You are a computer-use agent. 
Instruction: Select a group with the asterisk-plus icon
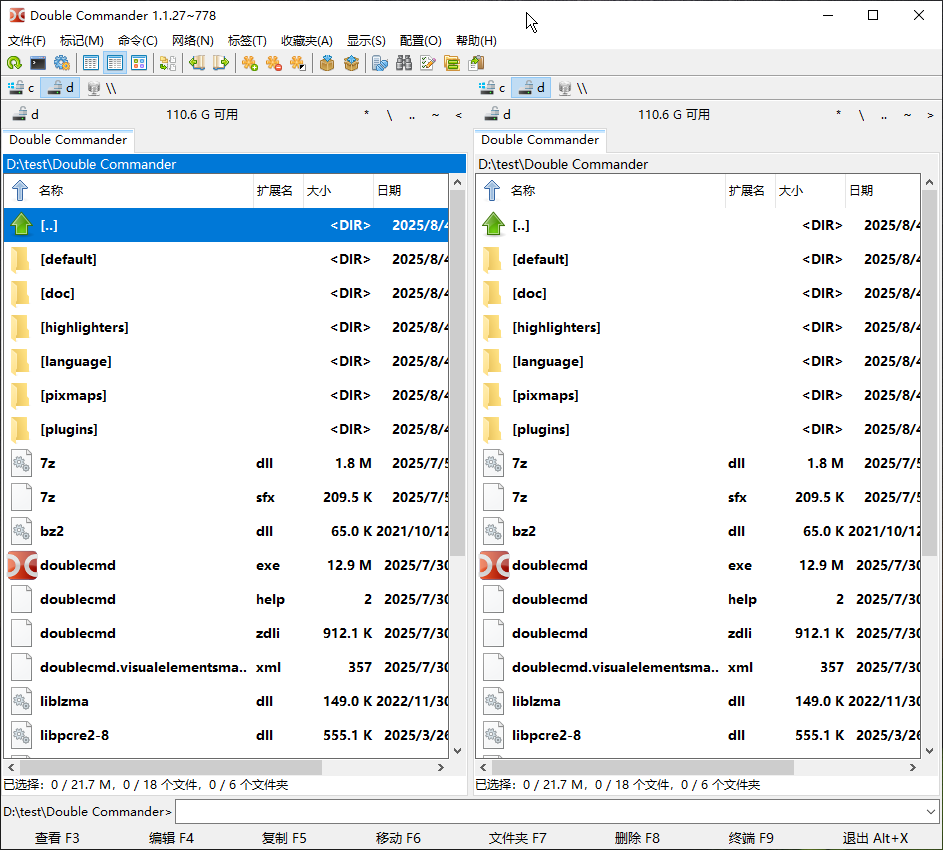250,63
